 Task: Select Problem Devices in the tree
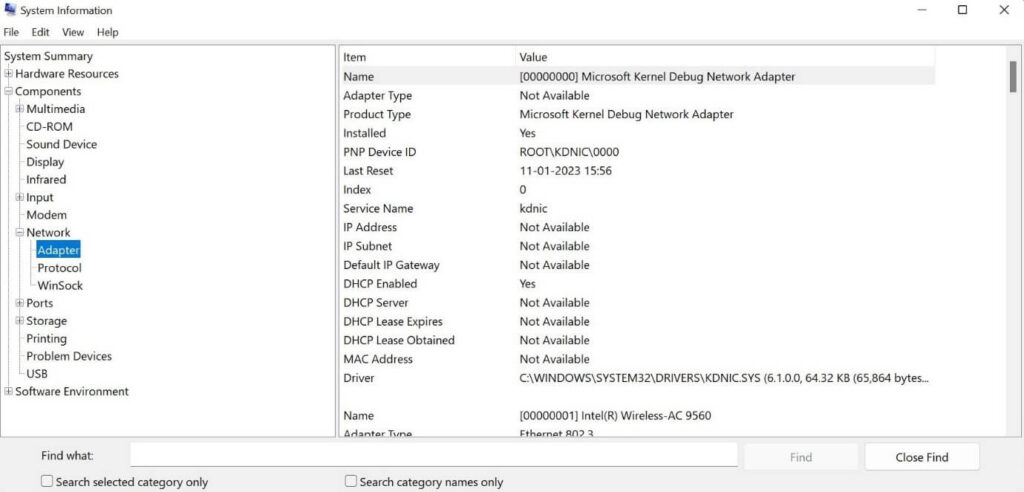(69, 356)
